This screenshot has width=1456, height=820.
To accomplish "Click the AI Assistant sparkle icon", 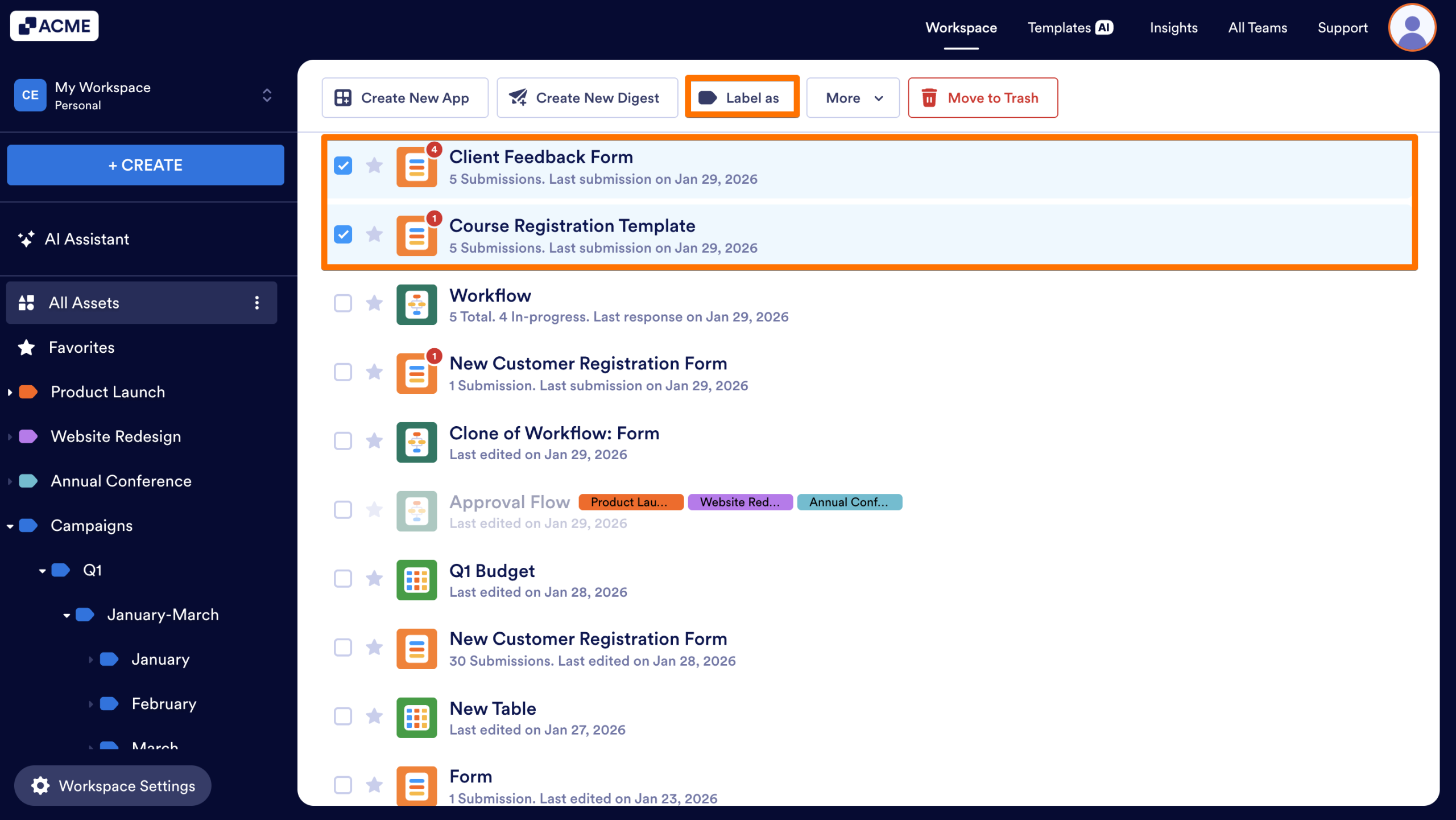I will pos(26,239).
